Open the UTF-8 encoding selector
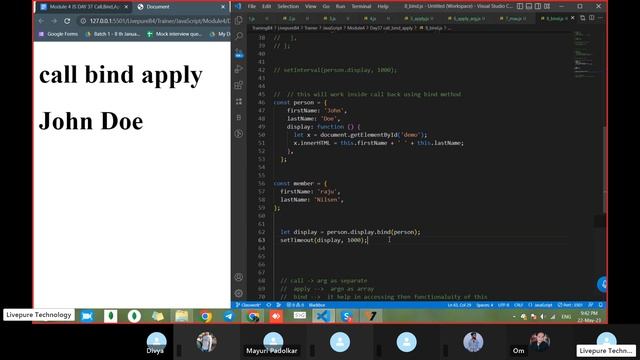The height and width of the screenshot is (360, 640). point(503,305)
